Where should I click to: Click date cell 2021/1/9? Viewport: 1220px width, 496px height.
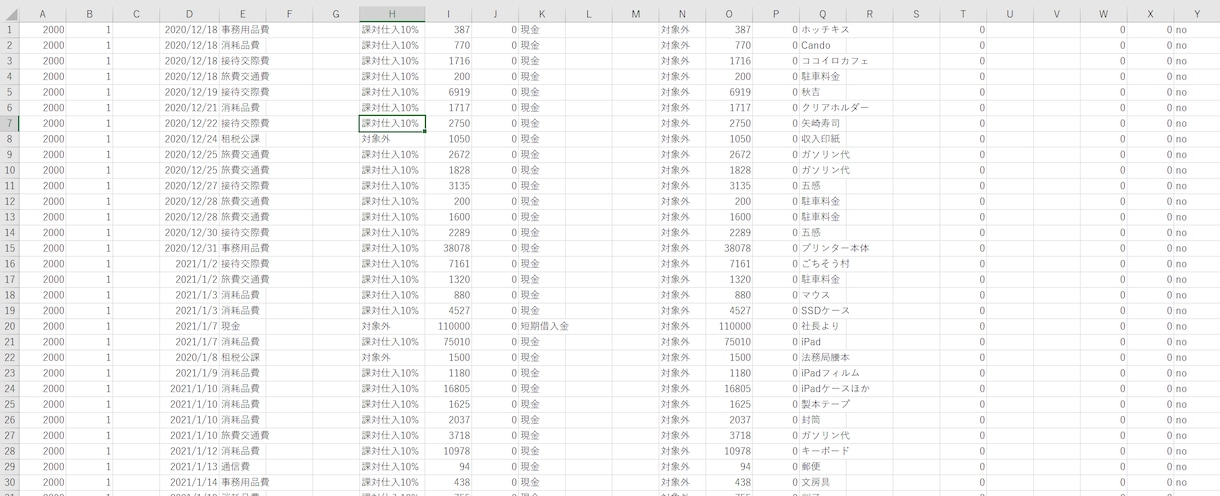point(189,373)
